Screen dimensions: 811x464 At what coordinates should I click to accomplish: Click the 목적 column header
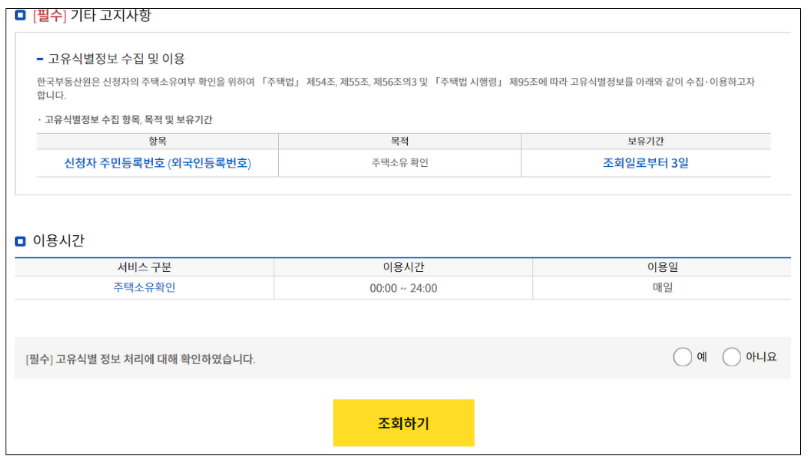click(x=400, y=141)
